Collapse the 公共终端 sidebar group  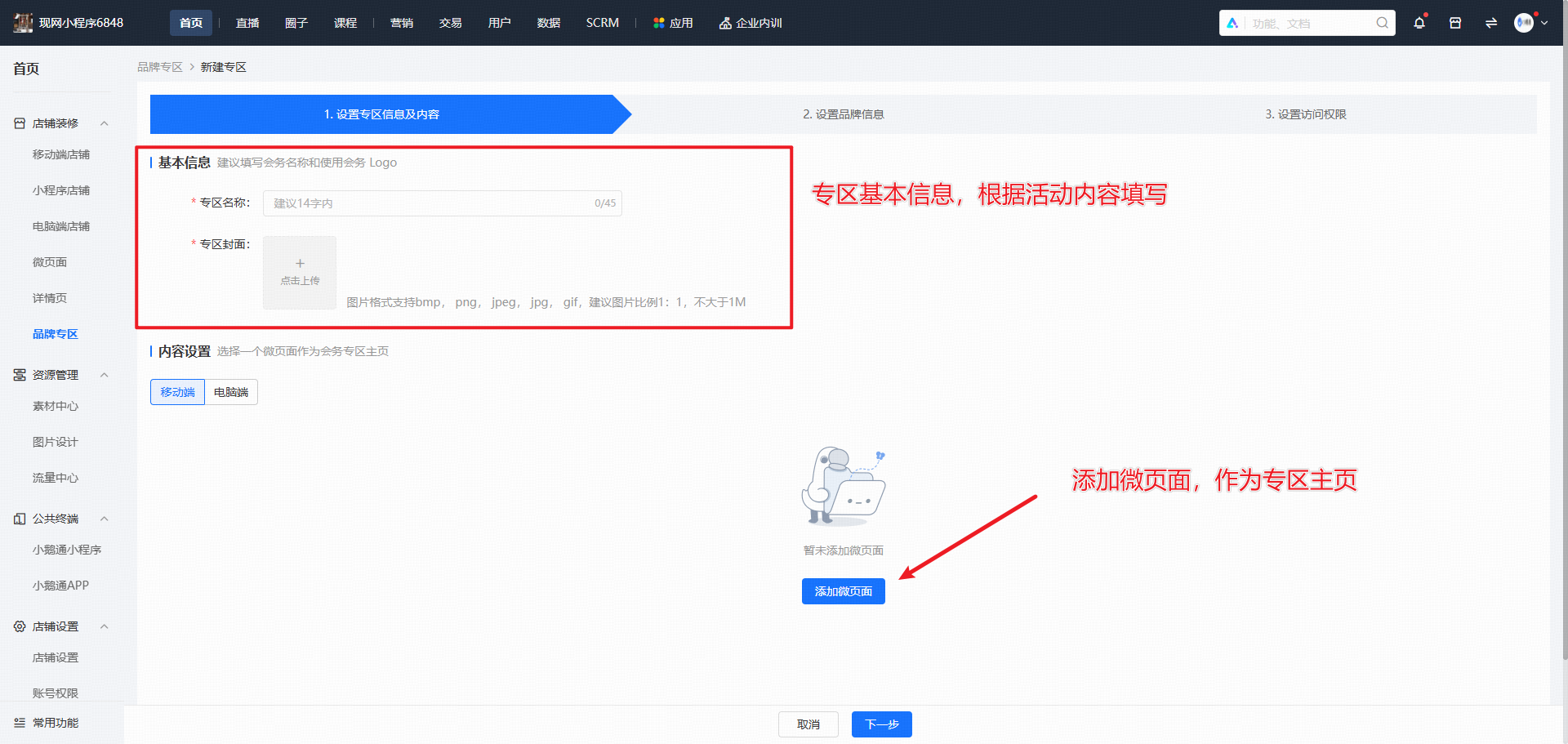[x=105, y=519]
